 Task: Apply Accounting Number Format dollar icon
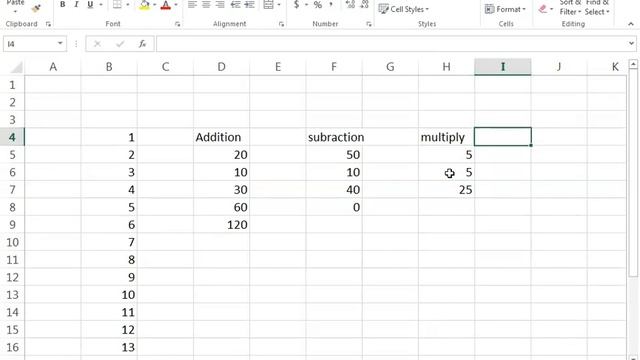pyautogui.click(x=297, y=4)
